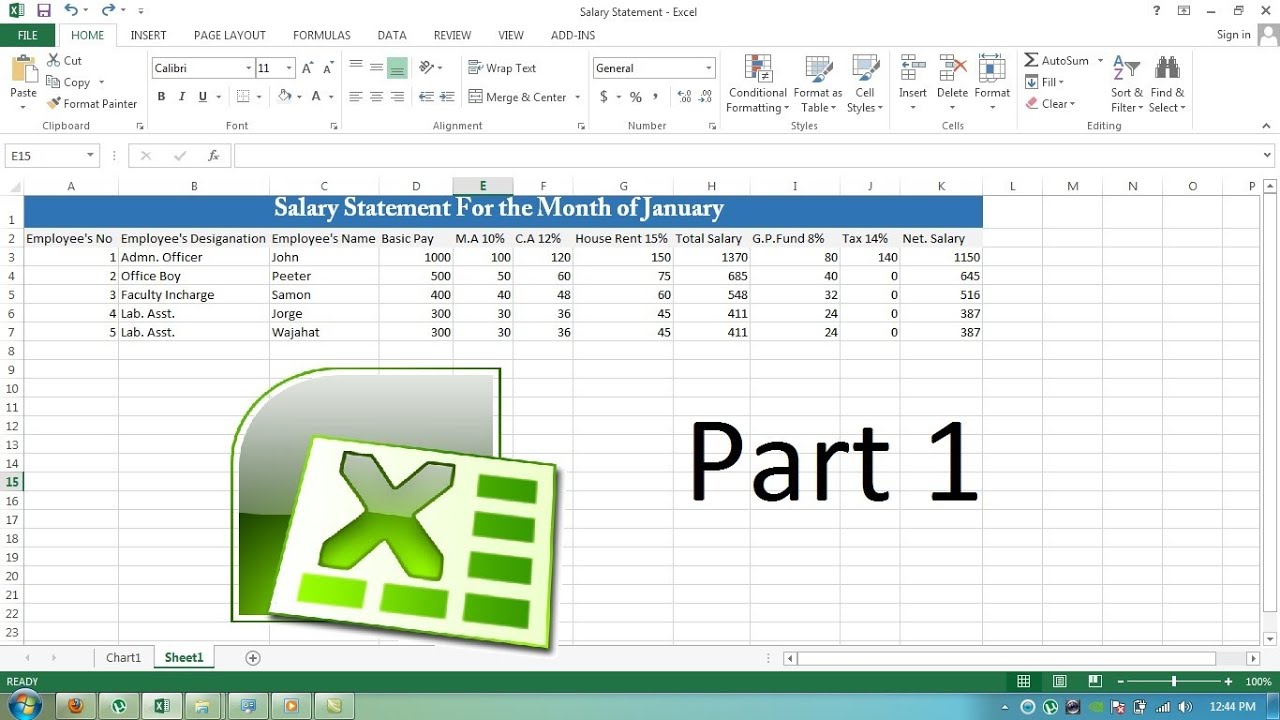Switch to the INSERT tab
This screenshot has height=720, width=1280.
pyautogui.click(x=148, y=35)
